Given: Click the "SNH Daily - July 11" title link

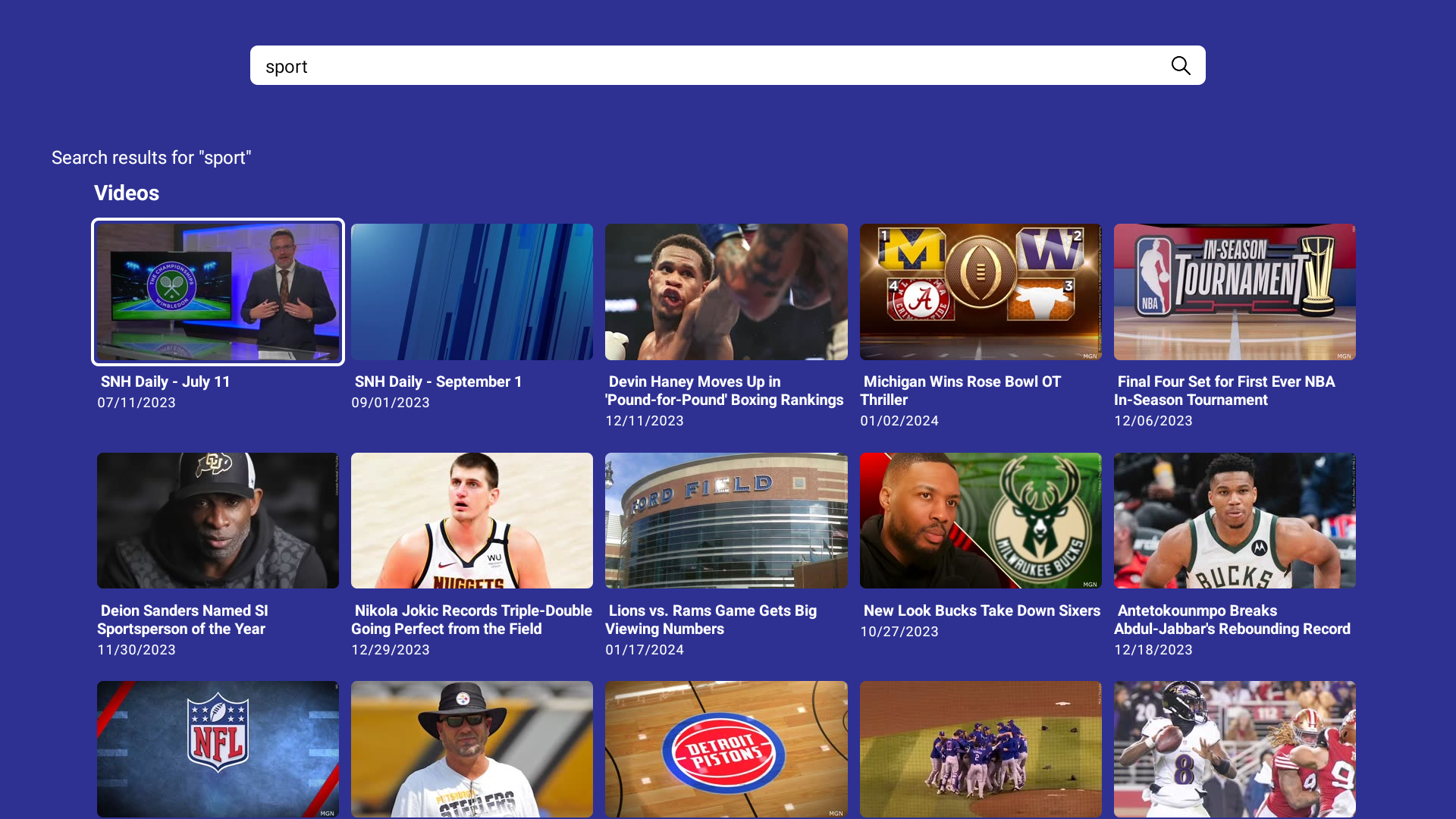Looking at the screenshot, I should click(165, 381).
